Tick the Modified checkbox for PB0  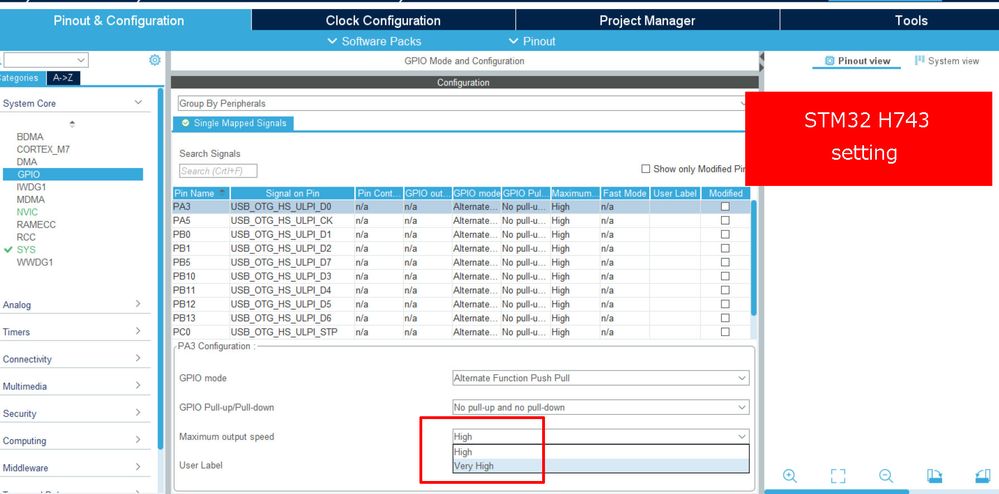pos(725,235)
